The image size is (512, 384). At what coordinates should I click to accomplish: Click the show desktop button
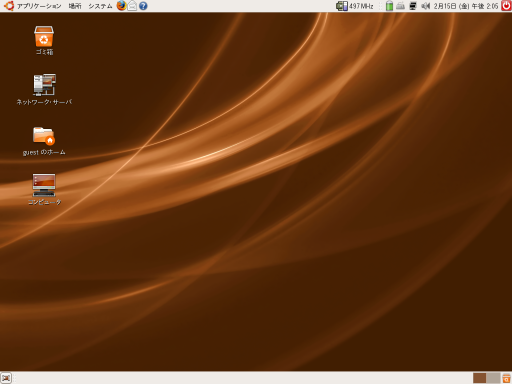(x=6, y=378)
